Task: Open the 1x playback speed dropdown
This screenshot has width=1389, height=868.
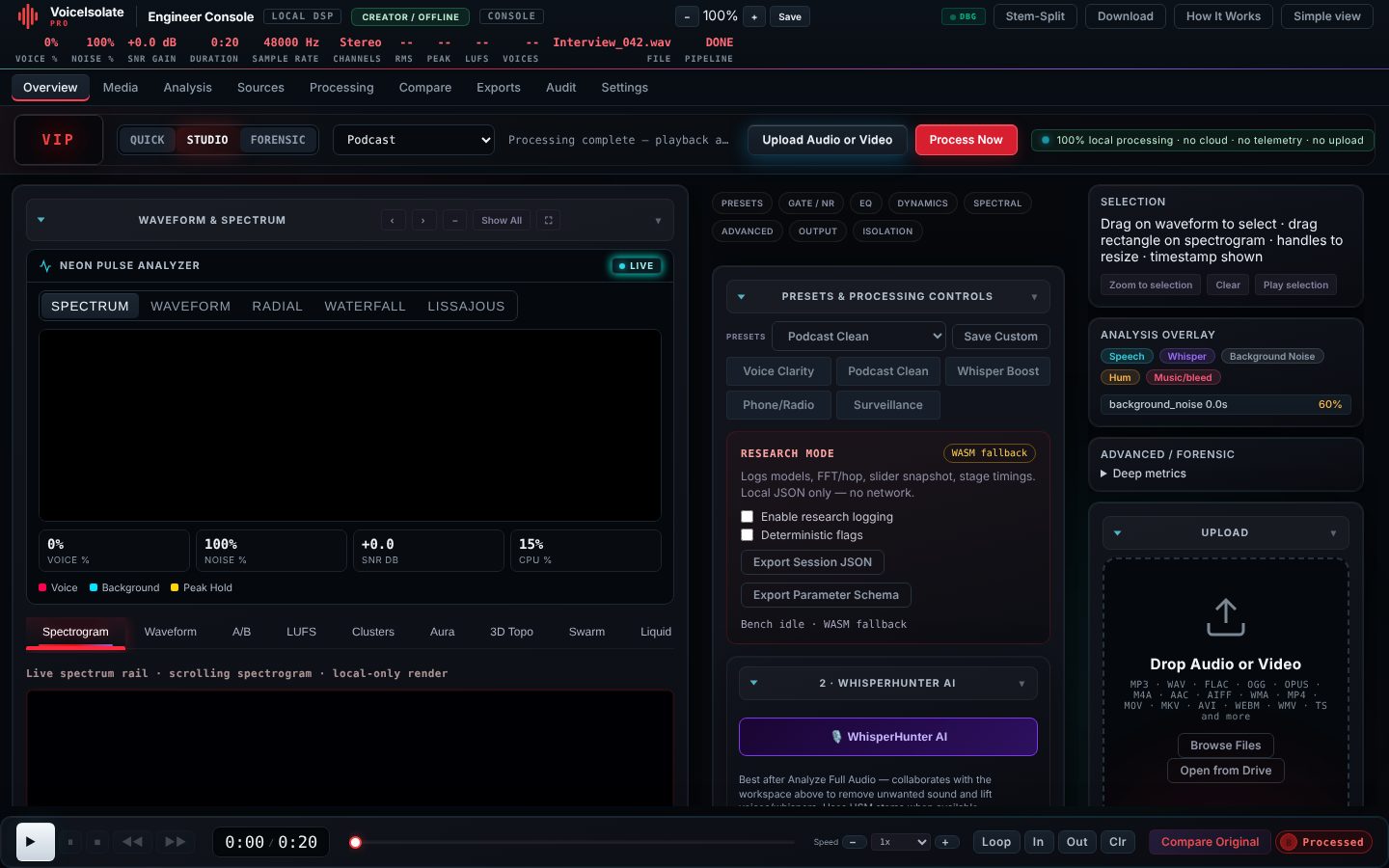Action: coord(901,842)
